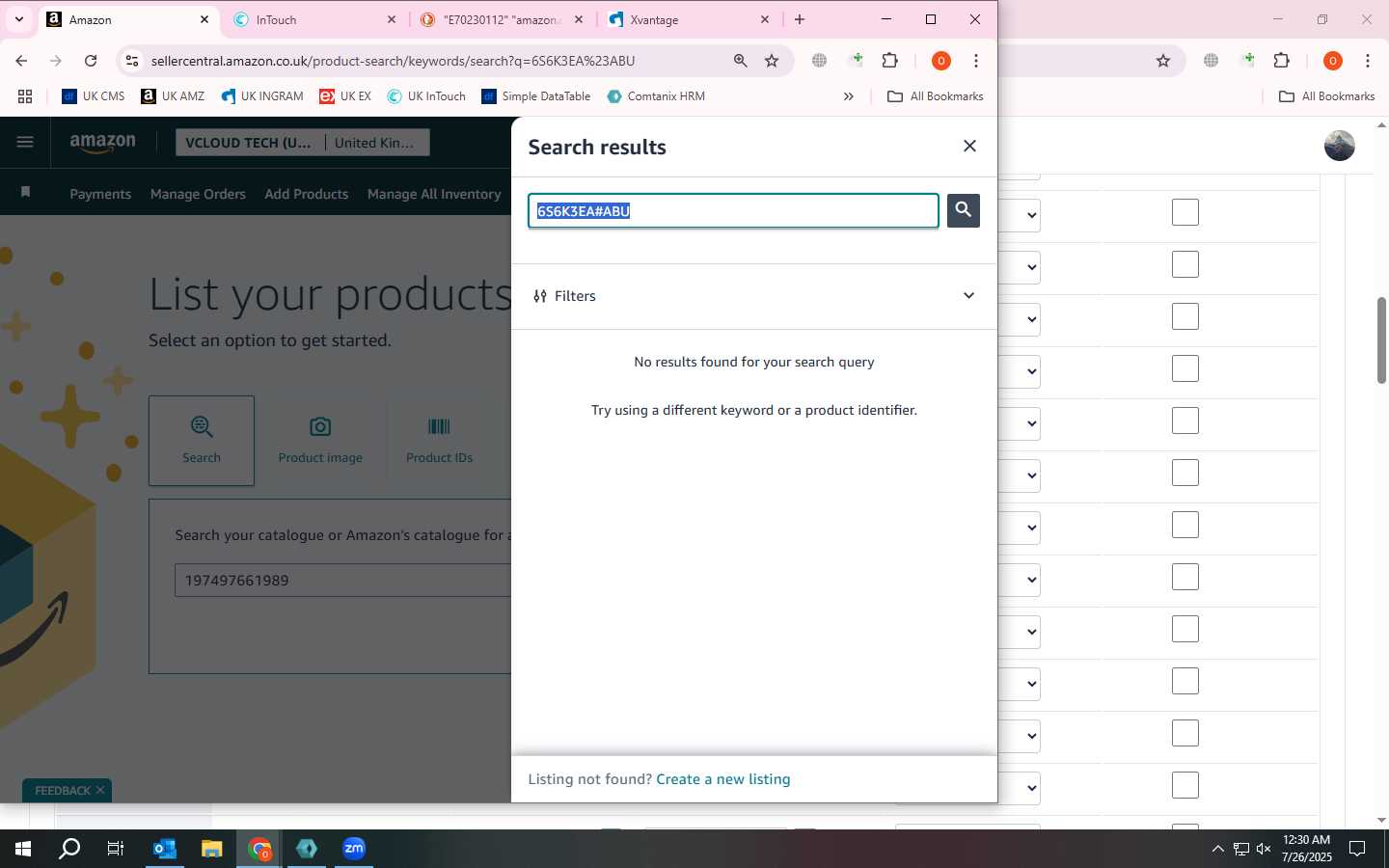Tick the first checkbox in background window
Viewport: 1389px width, 868px height.
click(x=1185, y=212)
